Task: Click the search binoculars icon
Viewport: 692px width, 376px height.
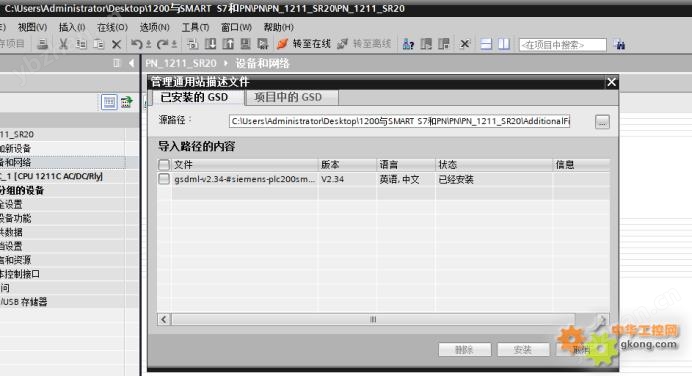Action: pyautogui.click(x=620, y=45)
